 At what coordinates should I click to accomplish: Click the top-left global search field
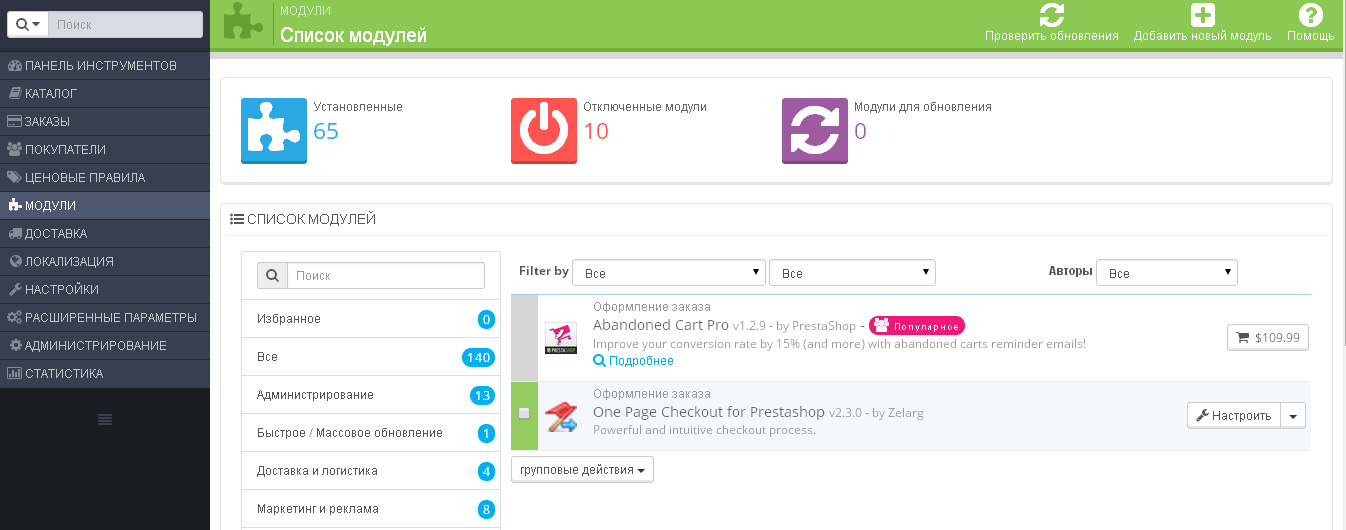click(125, 24)
